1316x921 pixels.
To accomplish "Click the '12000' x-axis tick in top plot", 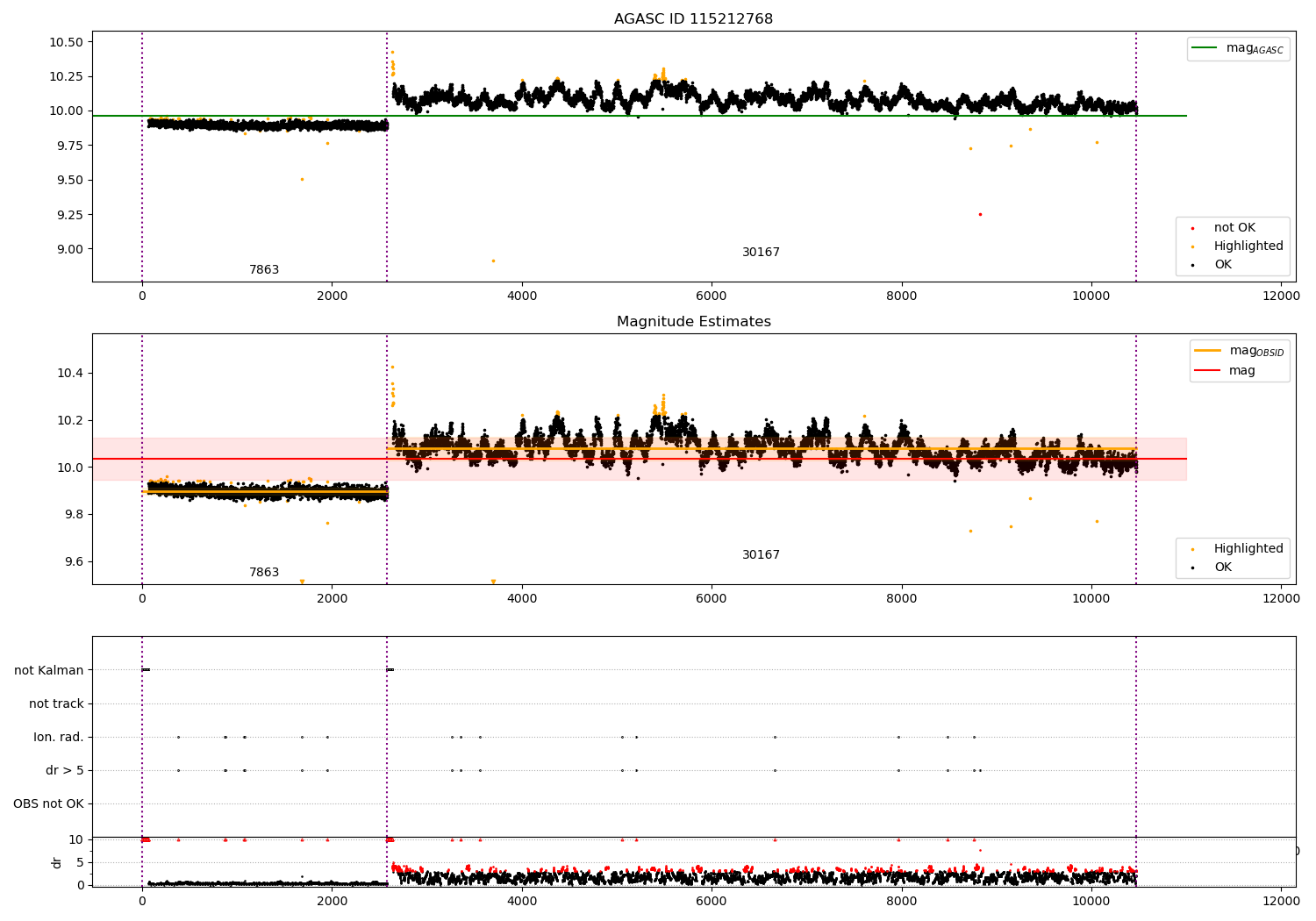I will (x=1281, y=296).
